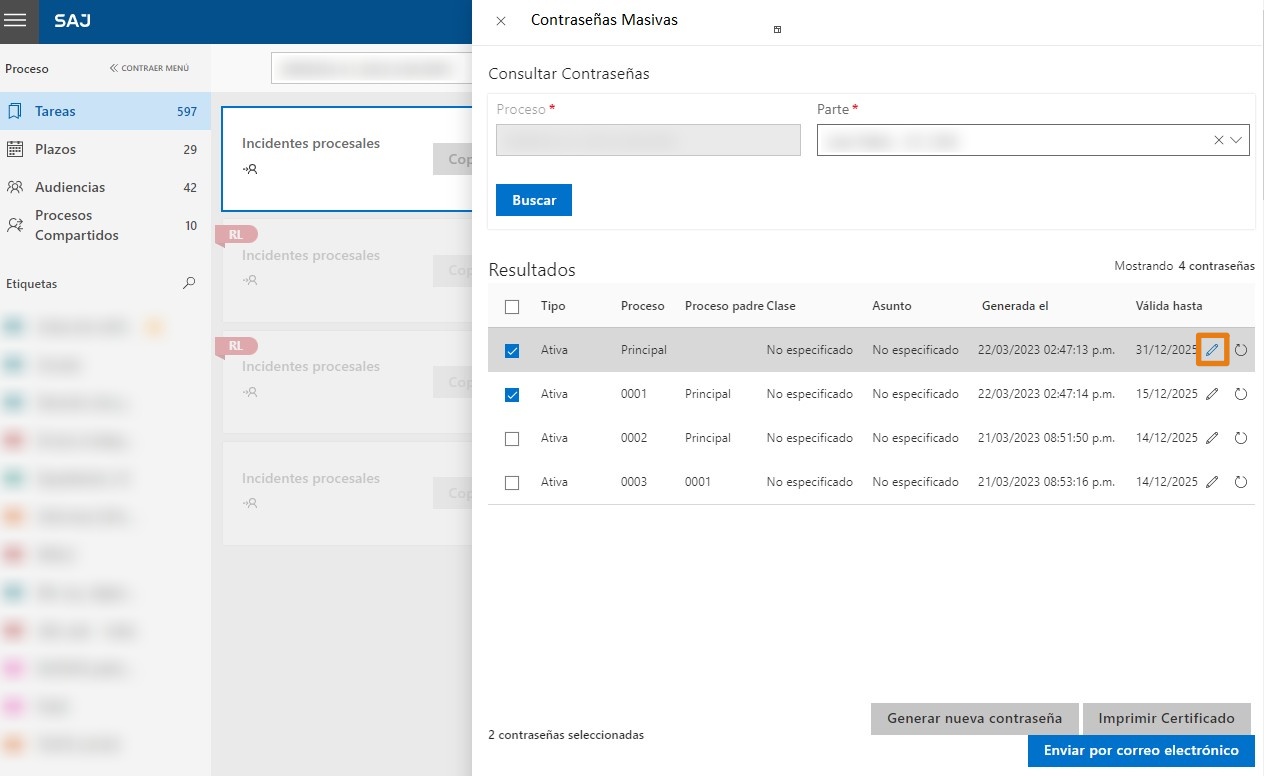Click the 31/12/2025 validity date
The height and width of the screenshot is (776, 1264).
point(1166,350)
